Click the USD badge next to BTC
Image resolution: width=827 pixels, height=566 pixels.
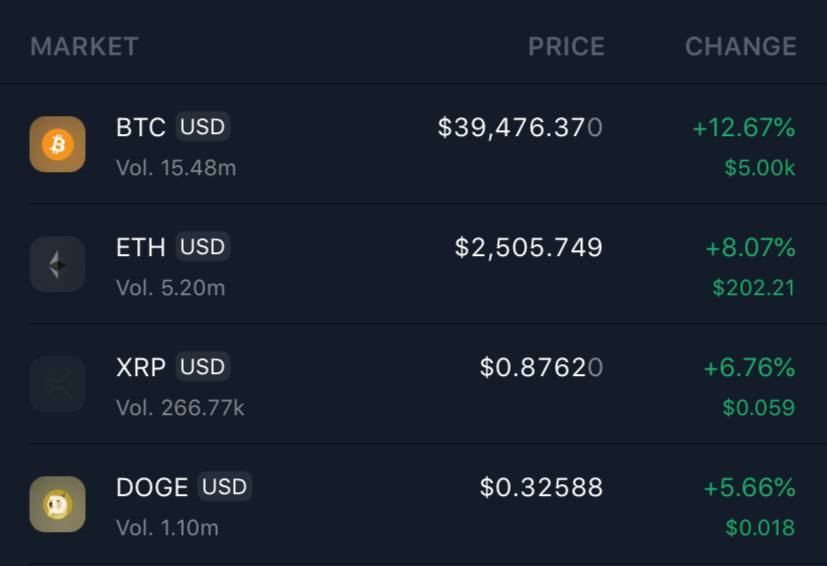pos(203,127)
